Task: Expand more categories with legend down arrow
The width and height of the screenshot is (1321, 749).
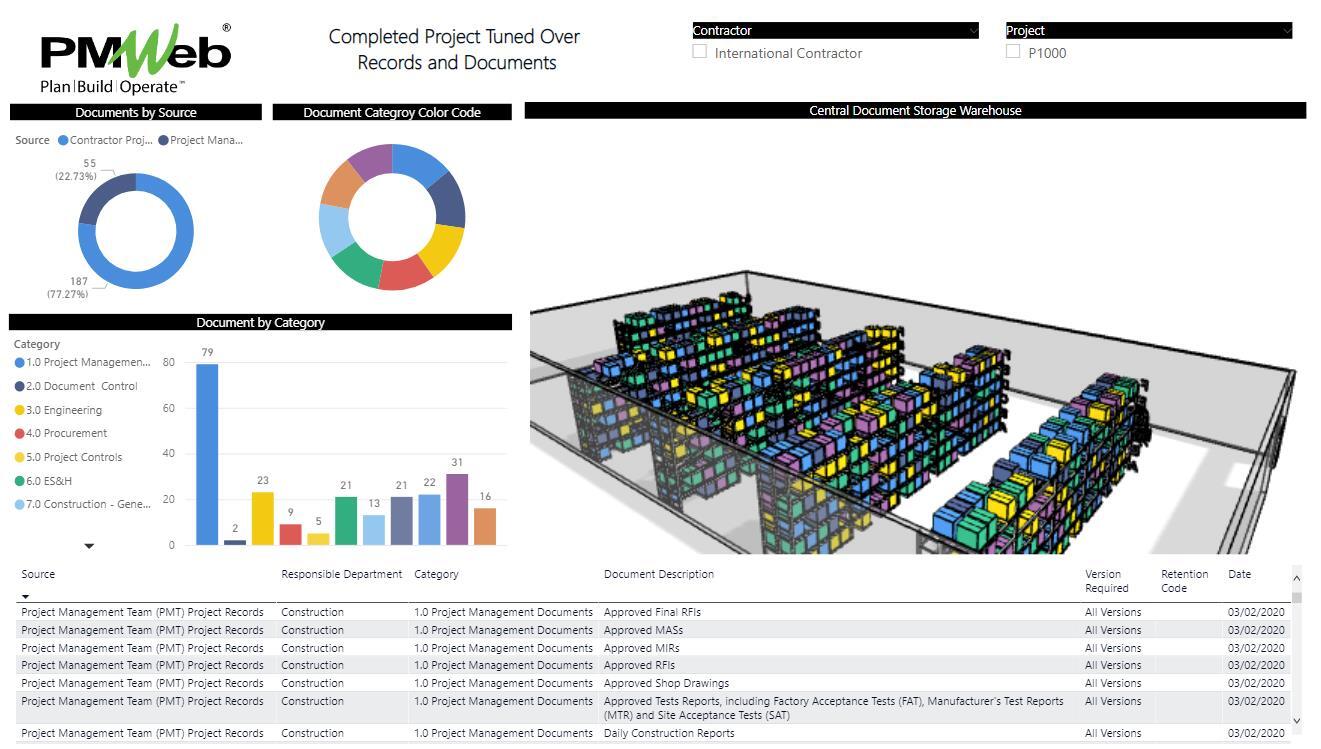Action: tap(89, 546)
